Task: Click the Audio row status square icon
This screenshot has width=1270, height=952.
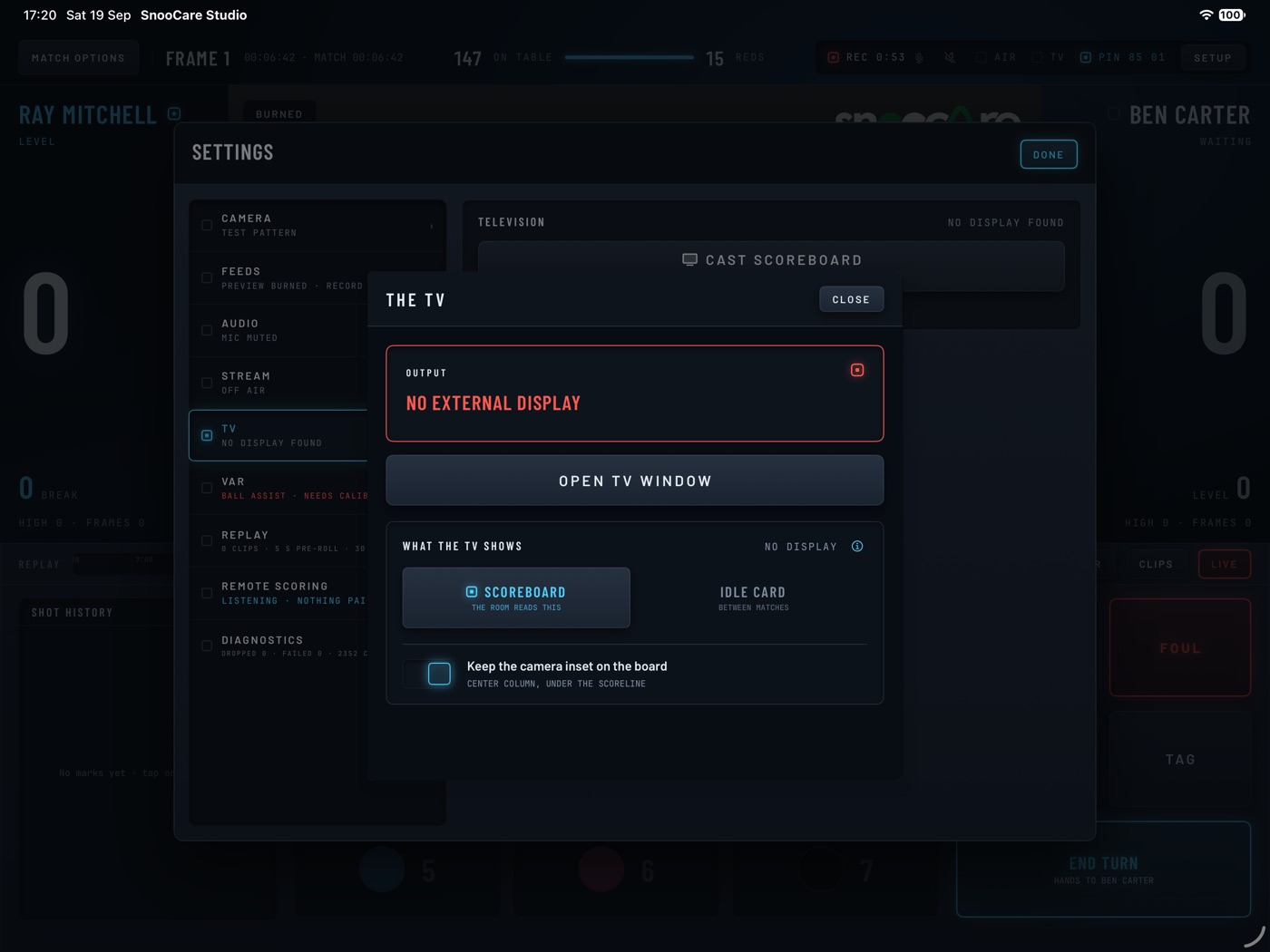Action: point(207,330)
